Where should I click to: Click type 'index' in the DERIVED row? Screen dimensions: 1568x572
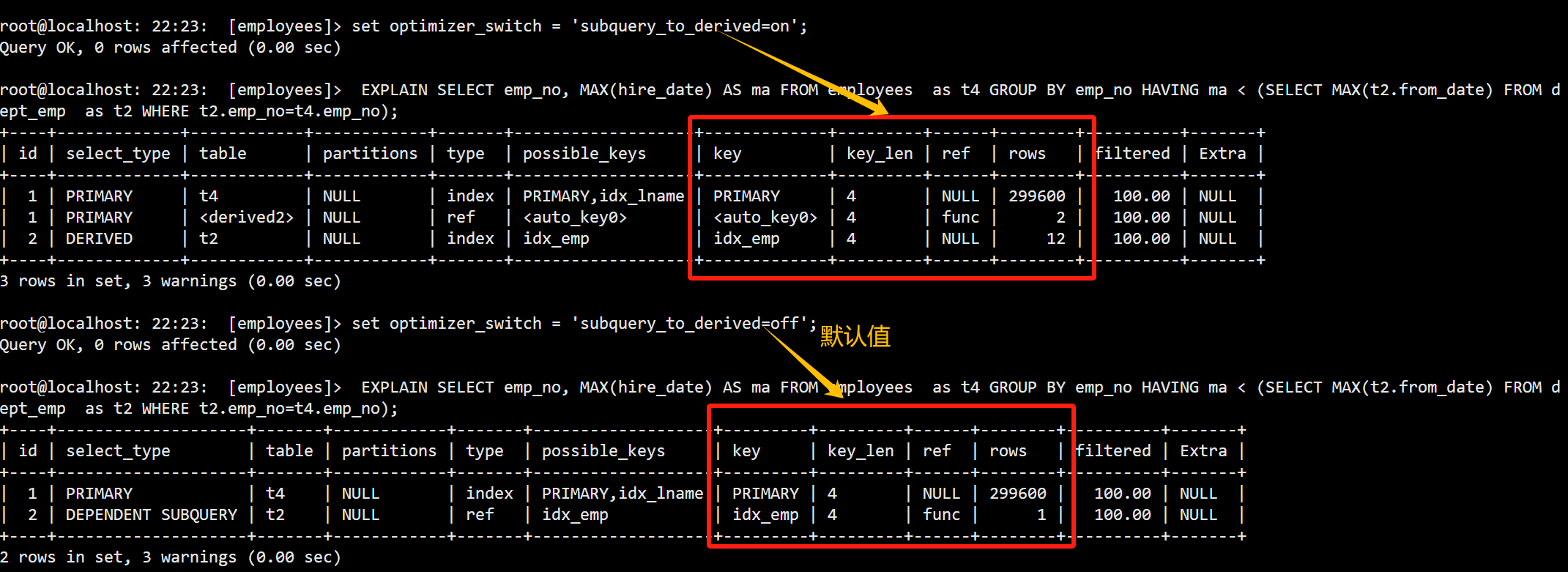coord(470,239)
